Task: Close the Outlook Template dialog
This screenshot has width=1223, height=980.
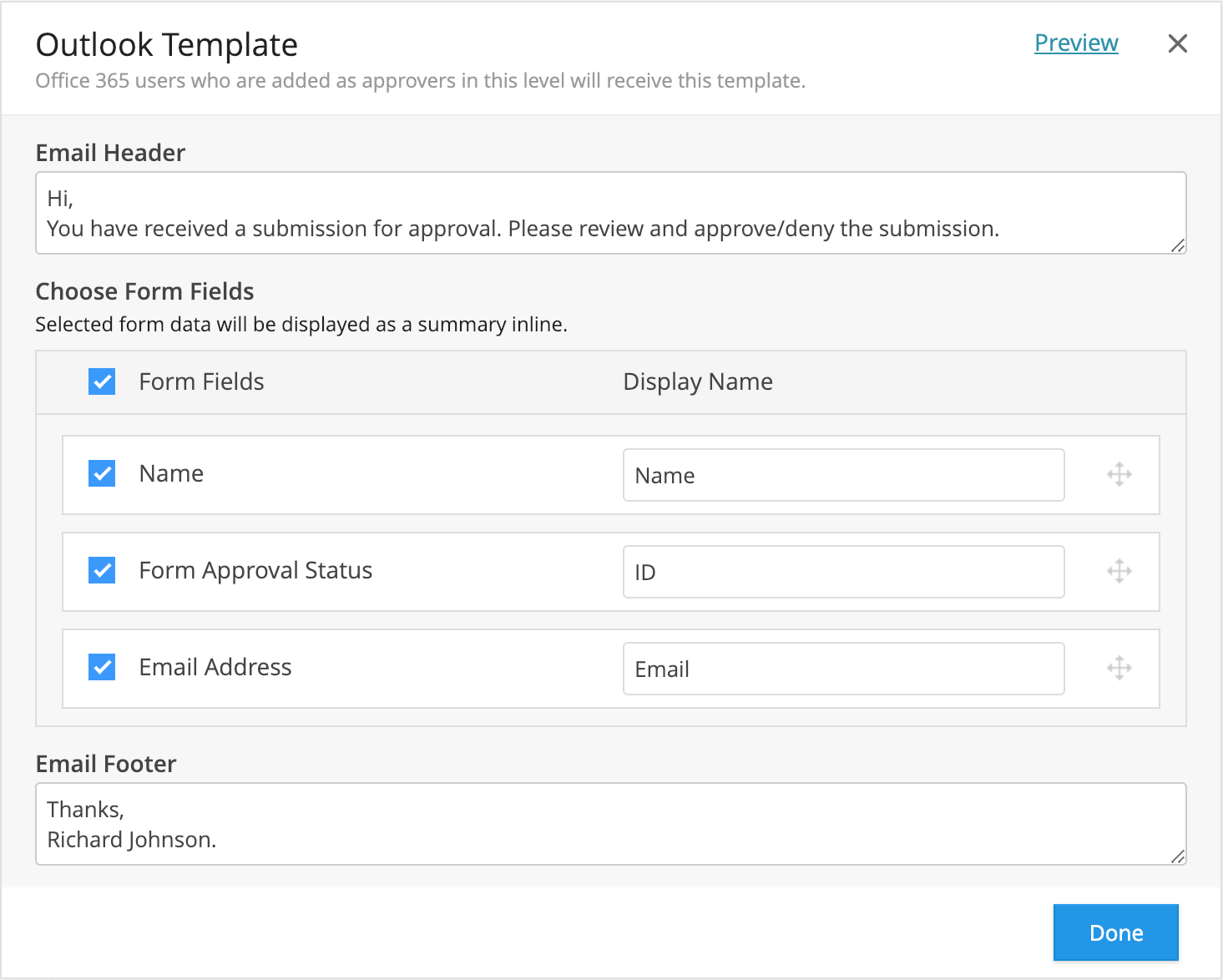Action: [1177, 43]
